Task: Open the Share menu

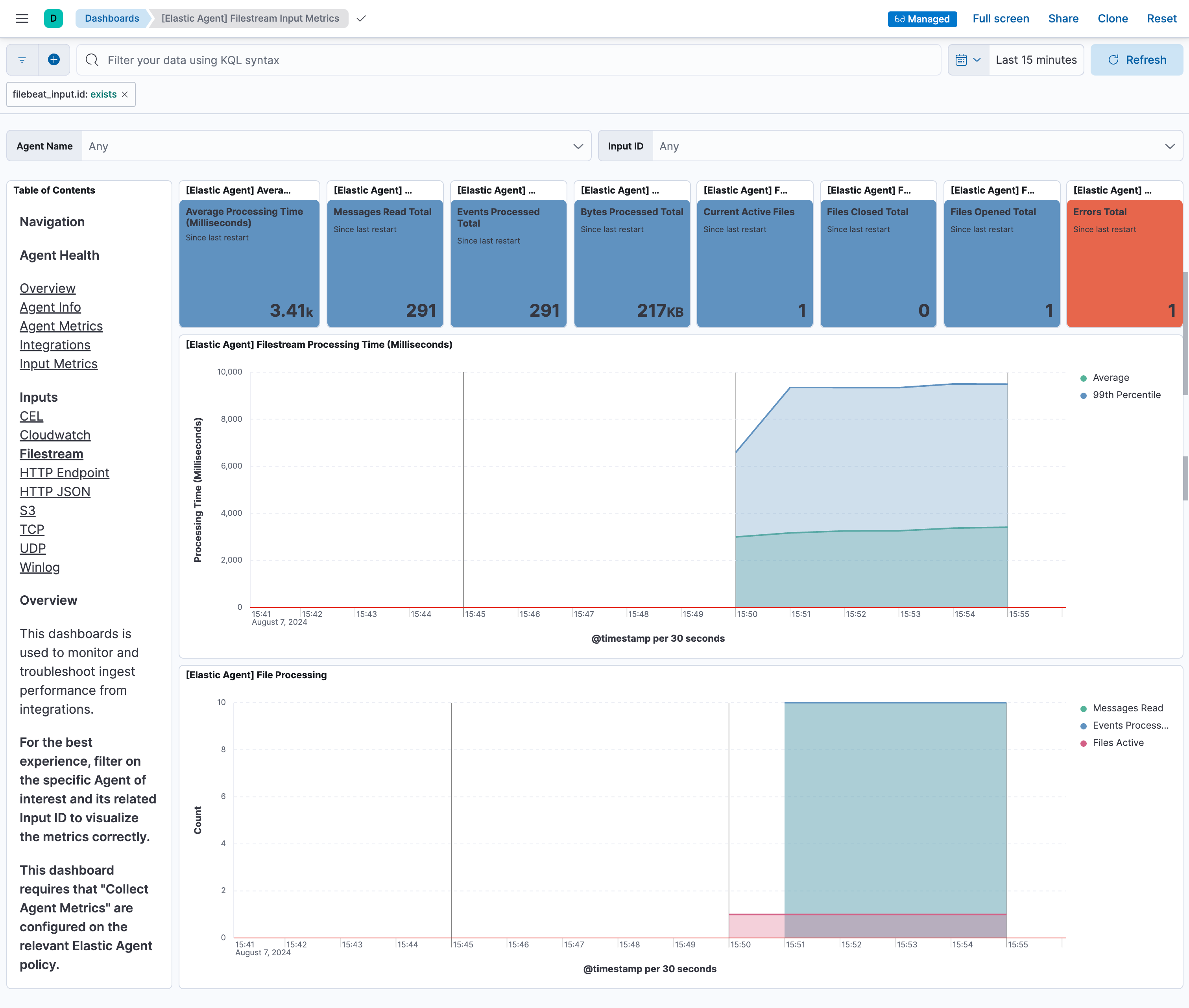Action: pyautogui.click(x=1063, y=18)
